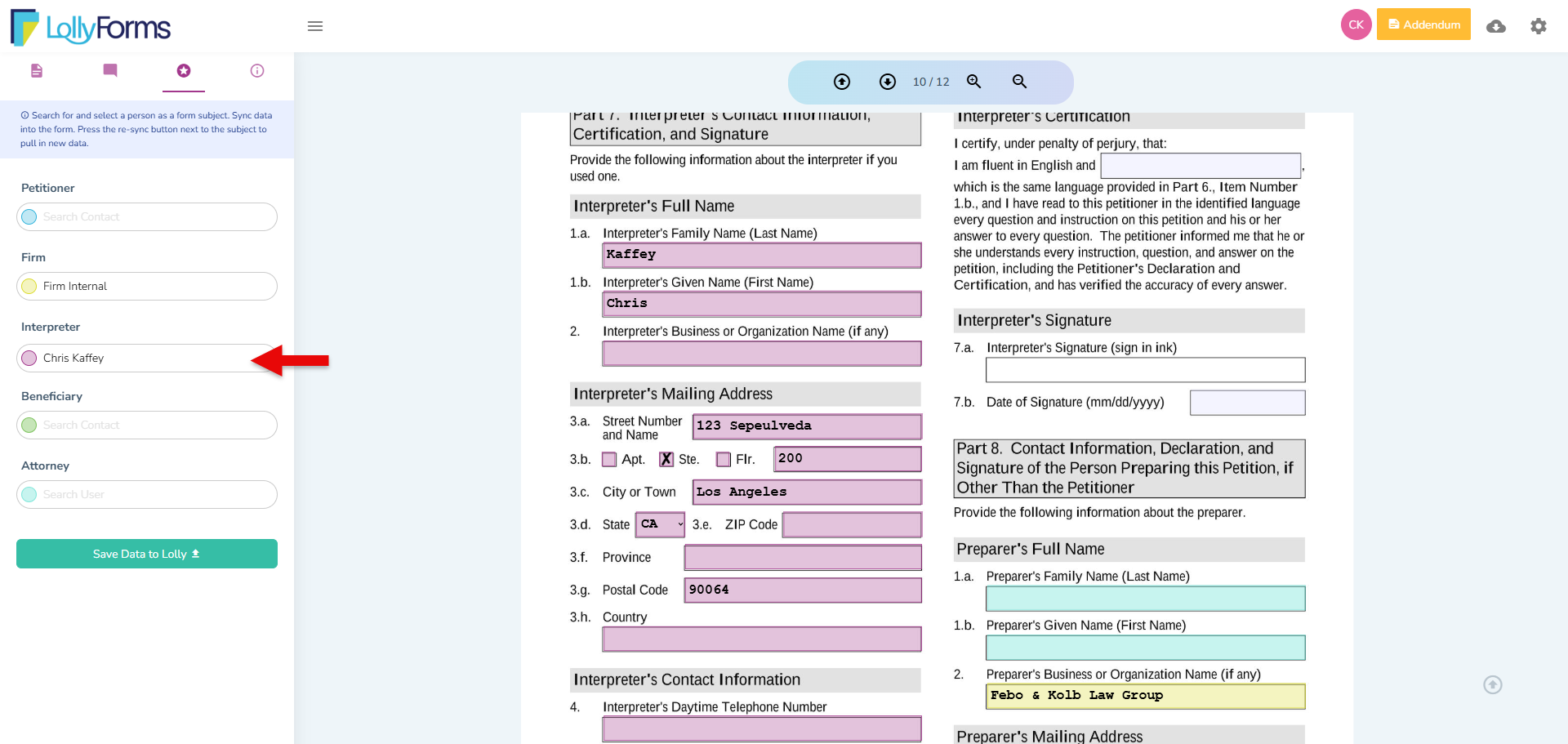Go to the next page with down arrow
The image size is (1568, 744).
pyautogui.click(x=888, y=82)
